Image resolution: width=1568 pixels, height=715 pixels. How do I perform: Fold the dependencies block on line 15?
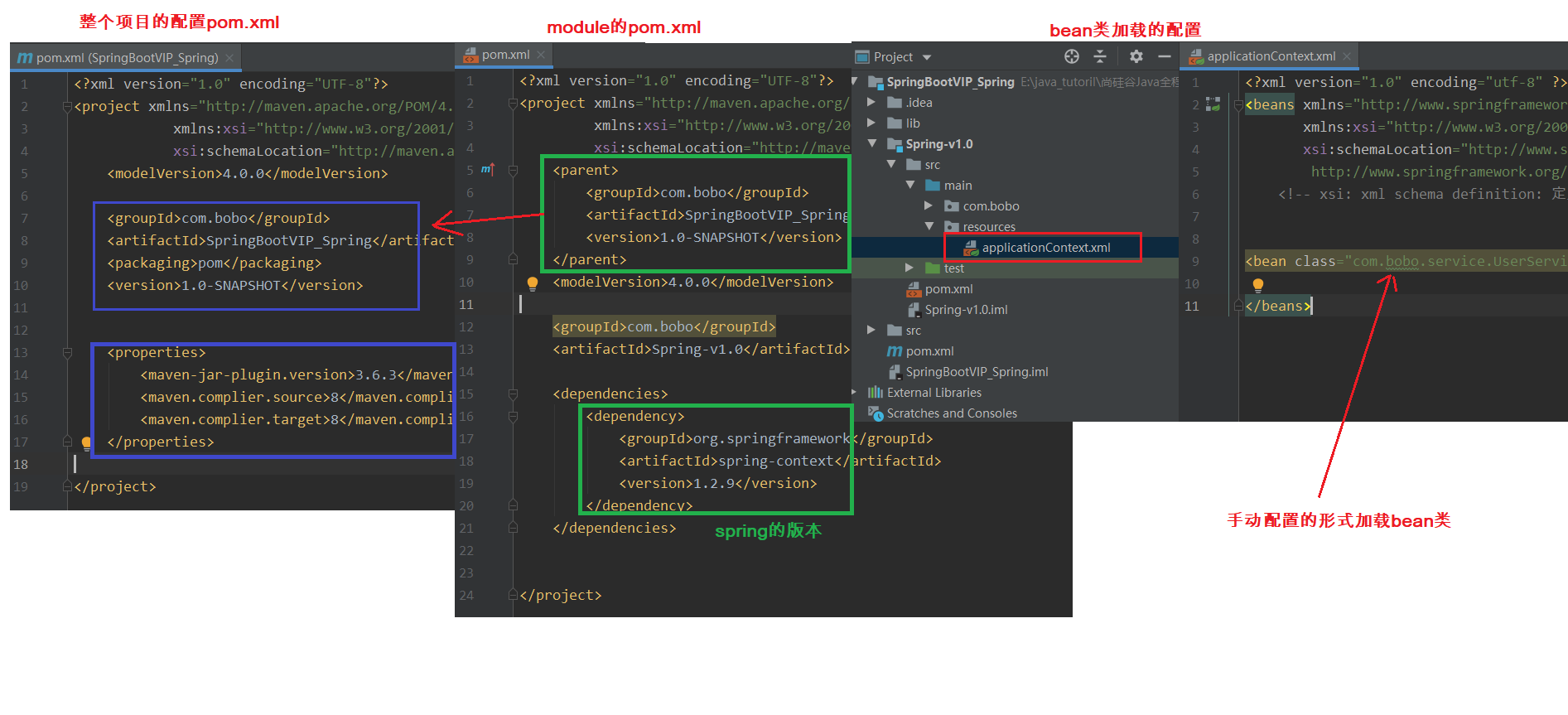click(513, 394)
